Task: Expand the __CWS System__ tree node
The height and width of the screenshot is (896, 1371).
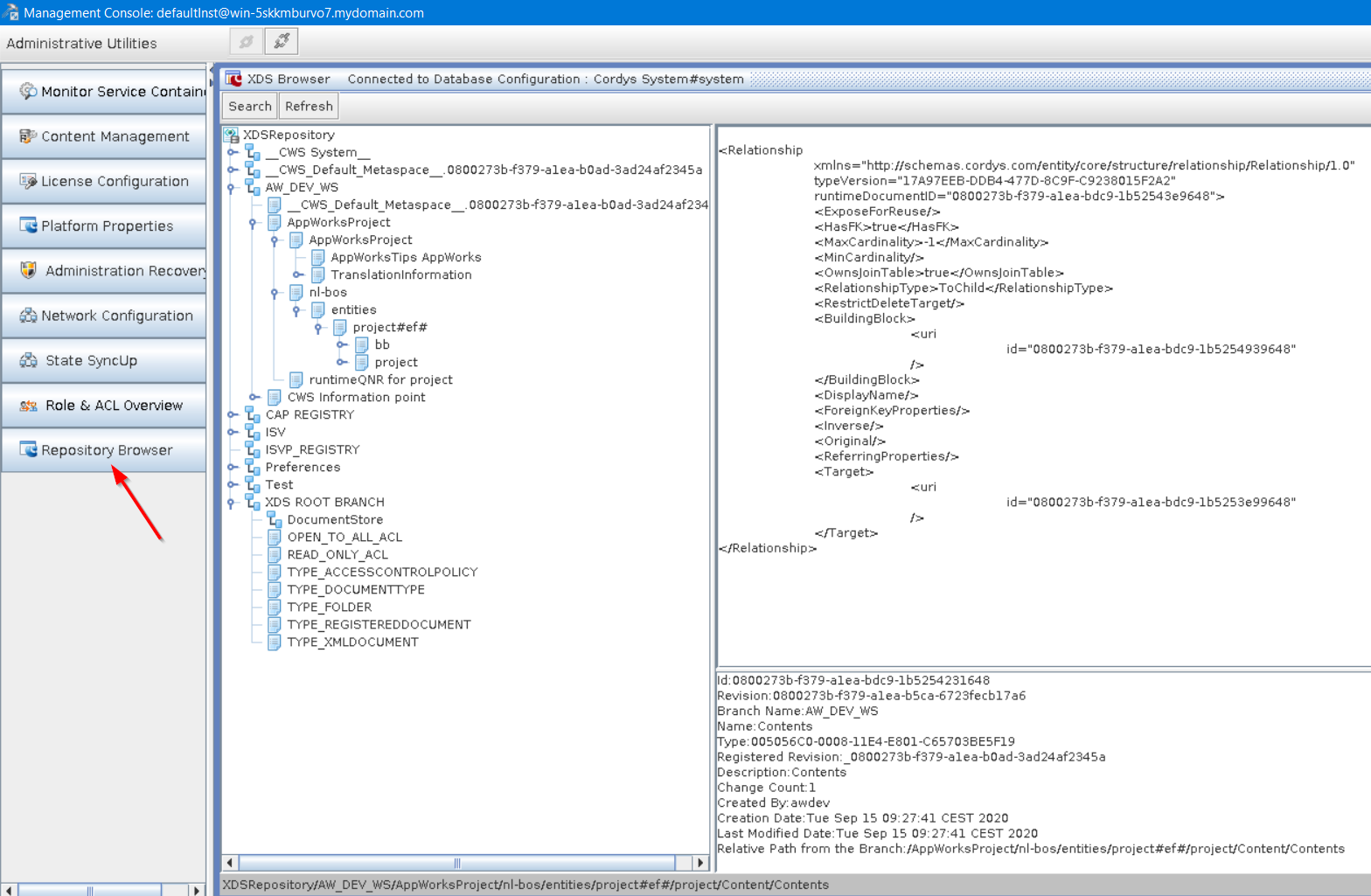Action: [x=232, y=152]
